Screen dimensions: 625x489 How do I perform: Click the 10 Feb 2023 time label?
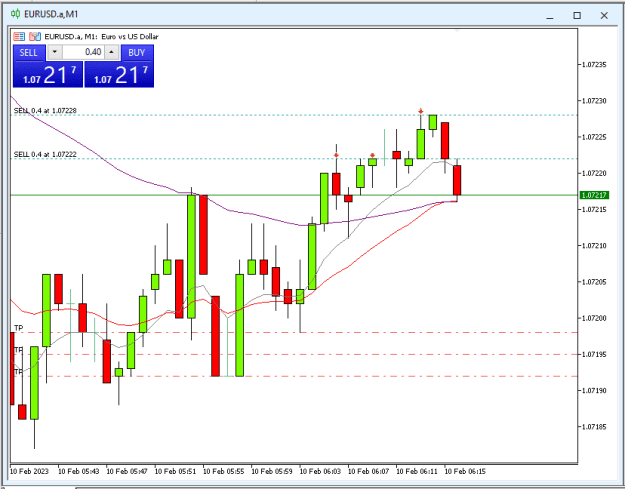[x=29, y=471]
